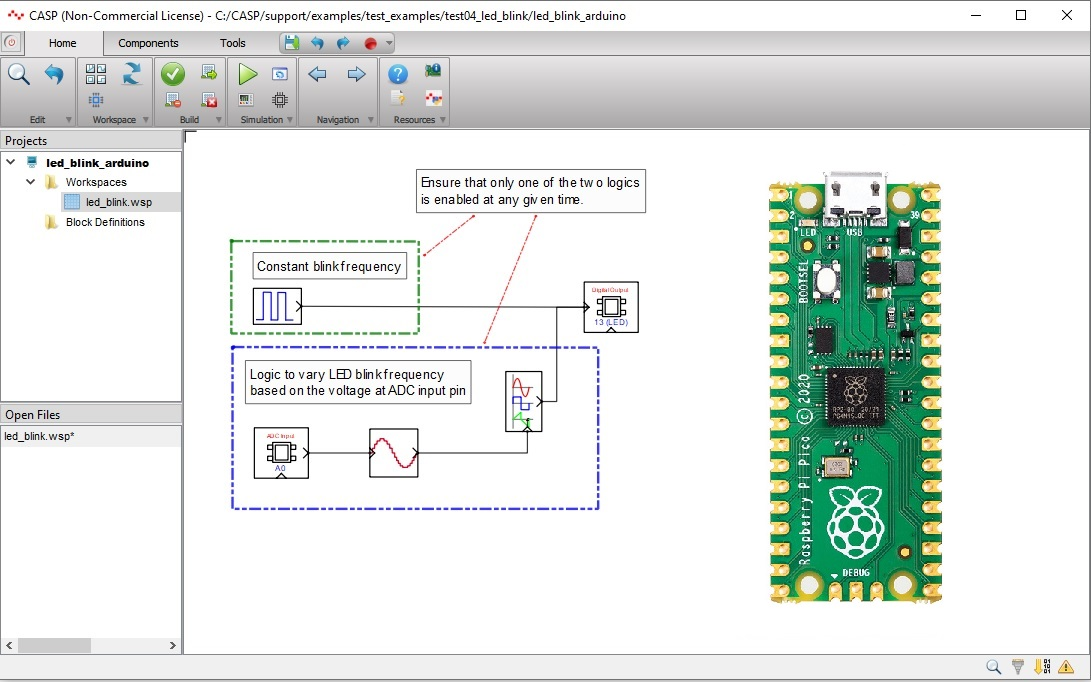Click the ADC Input A0 block
This screenshot has height=682, width=1091.
pyautogui.click(x=281, y=453)
